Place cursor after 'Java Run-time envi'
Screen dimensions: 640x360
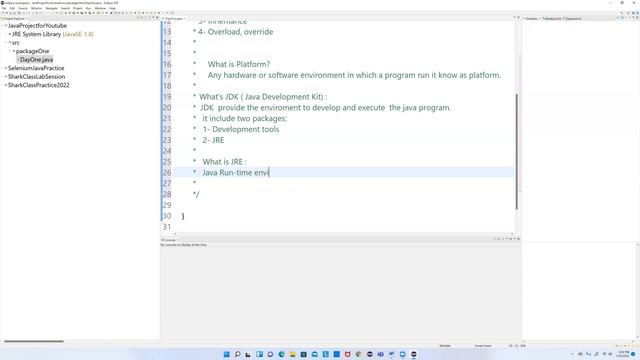(x=269, y=173)
